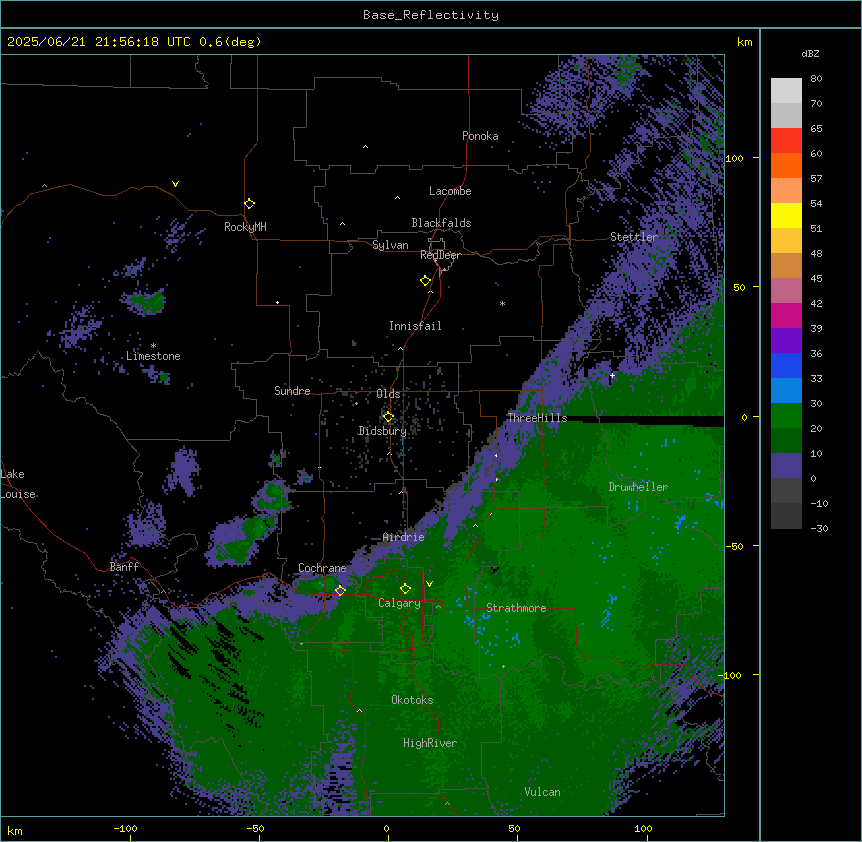Select the Lacombe town label
Viewport: 862px width, 842px height.
tap(450, 191)
